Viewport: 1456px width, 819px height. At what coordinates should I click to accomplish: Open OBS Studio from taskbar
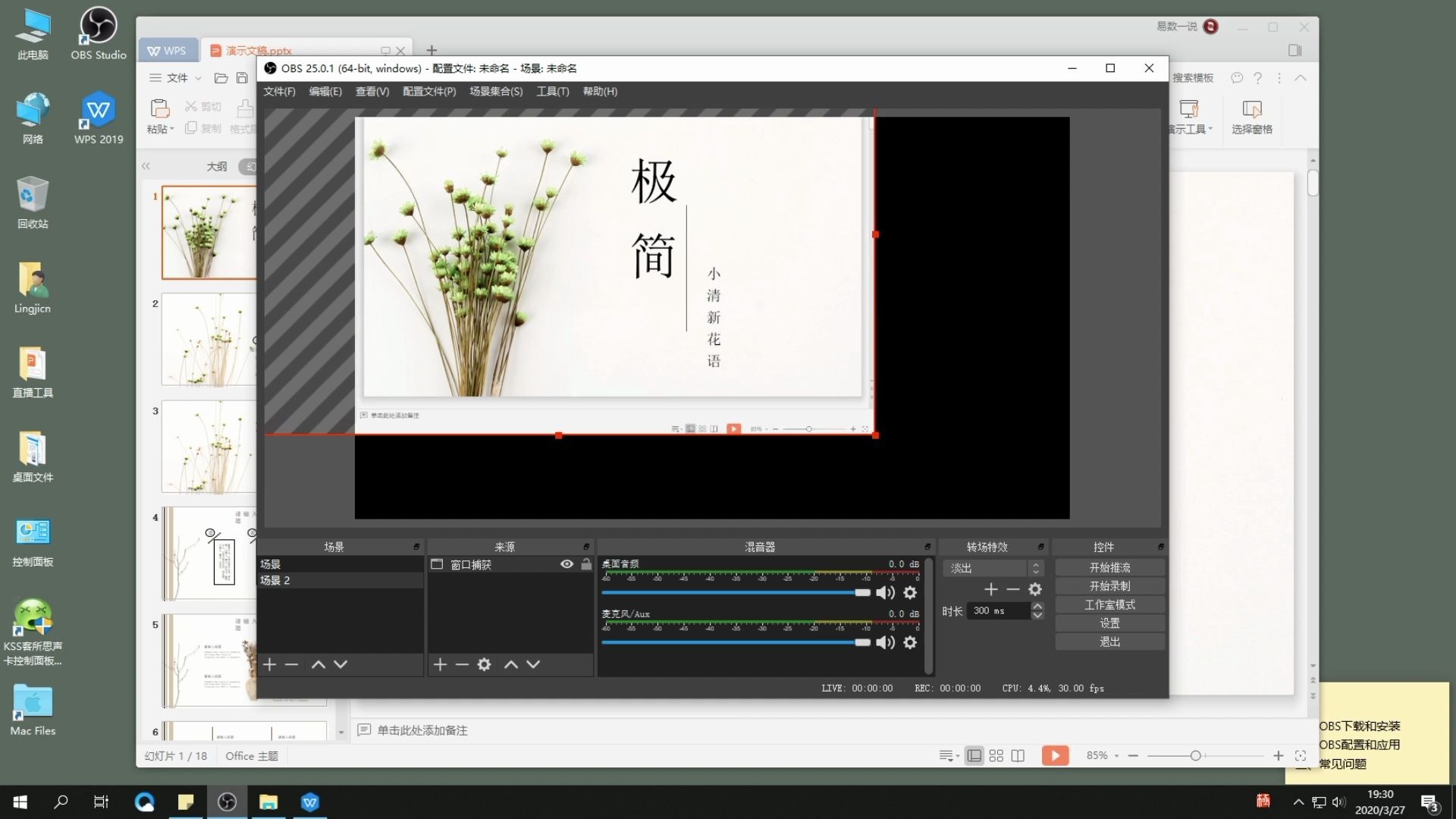click(x=227, y=802)
